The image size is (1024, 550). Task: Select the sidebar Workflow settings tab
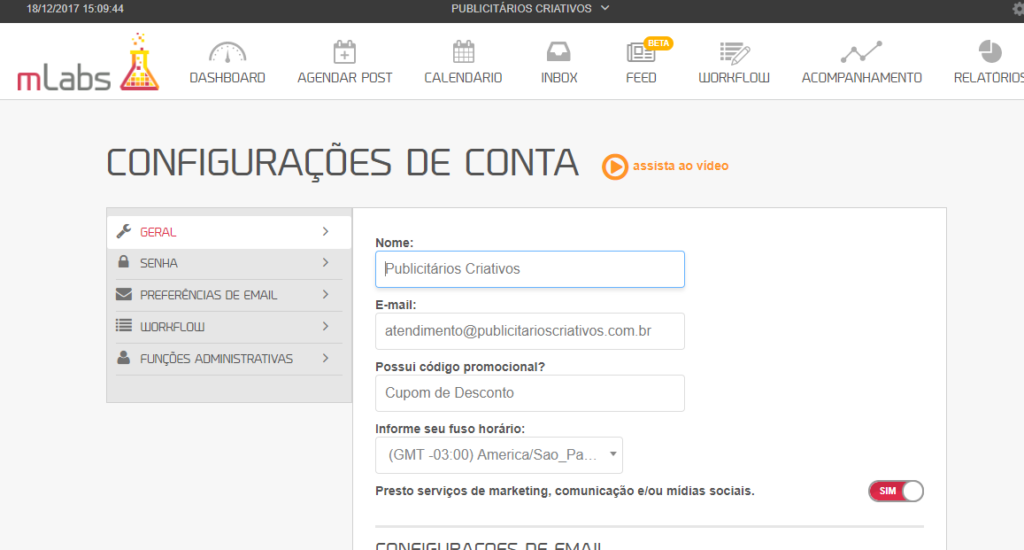(229, 327)
